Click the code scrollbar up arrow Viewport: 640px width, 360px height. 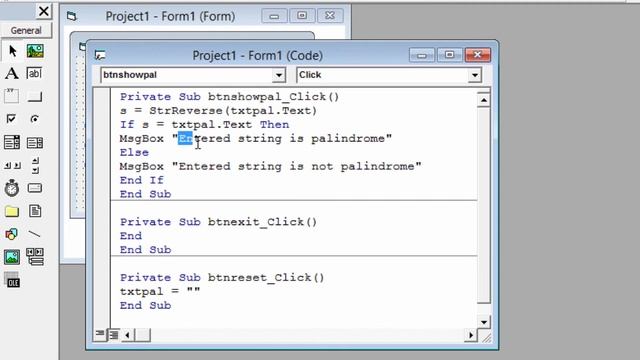[x=484, y=100]
